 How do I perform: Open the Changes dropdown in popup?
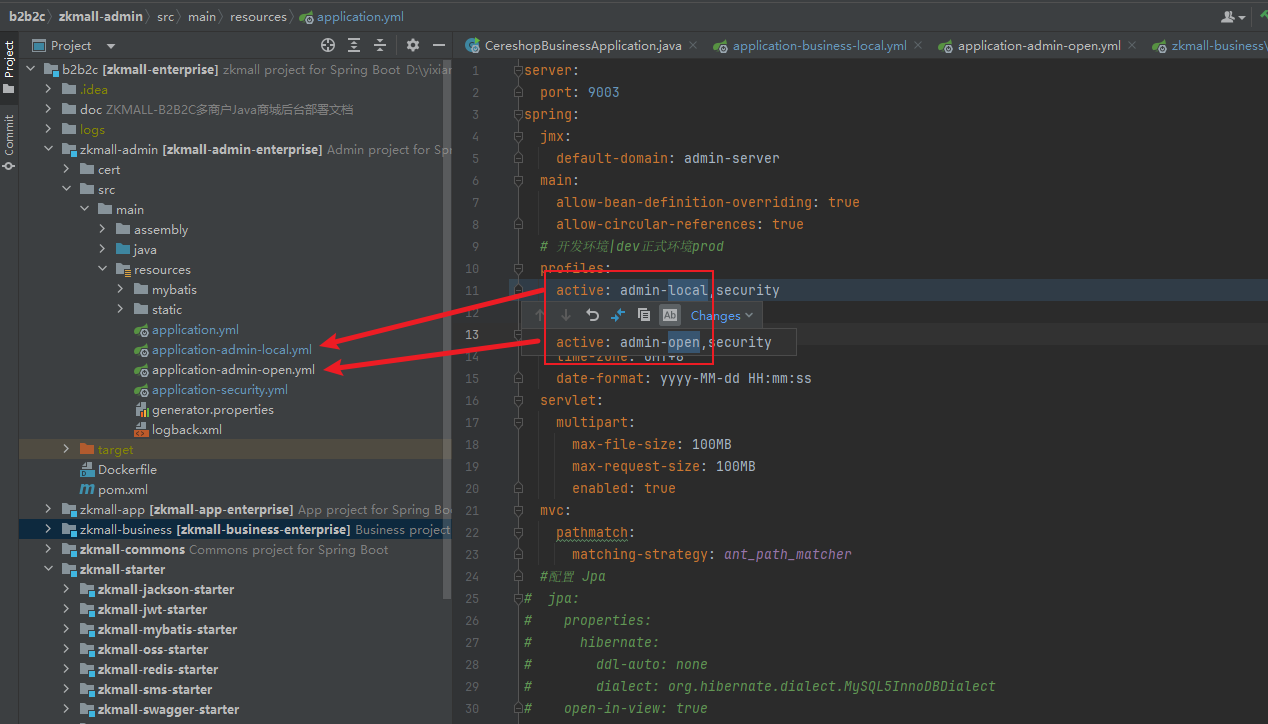tap(721, 315)
